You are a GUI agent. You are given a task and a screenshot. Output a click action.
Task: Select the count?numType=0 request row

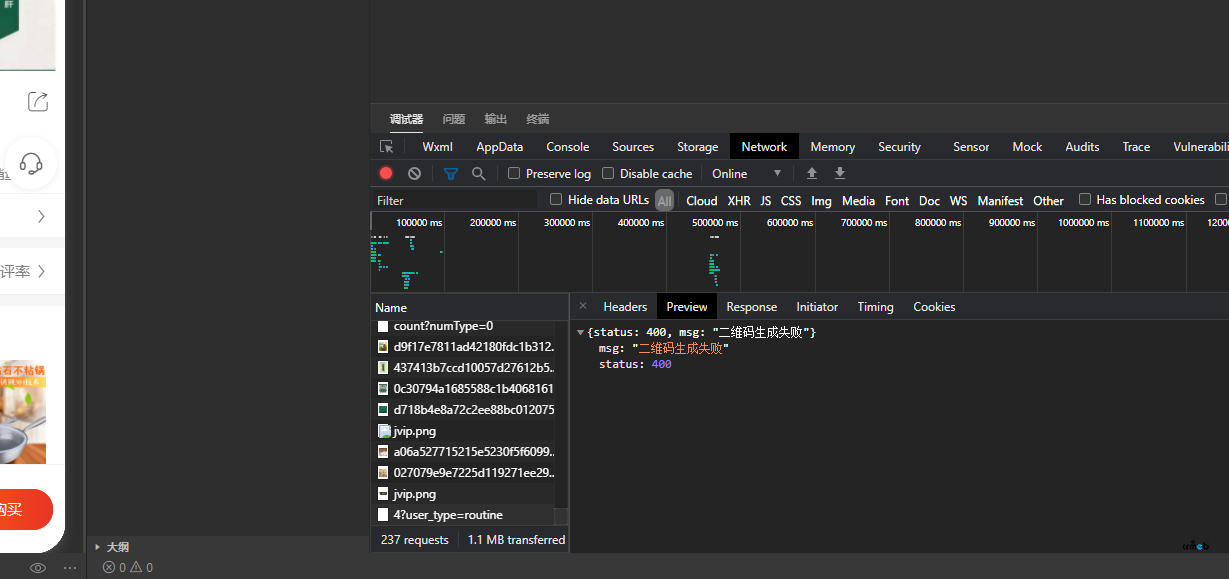pos(463,326)
